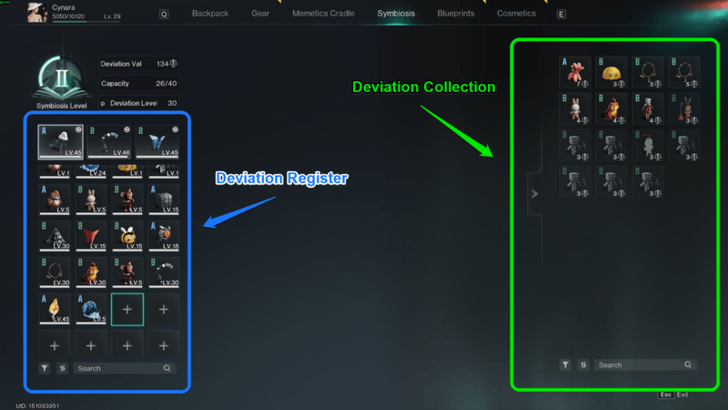Click the register search magnifier
Viewport: 728px width, 410px height.
(x=167, y=368)
